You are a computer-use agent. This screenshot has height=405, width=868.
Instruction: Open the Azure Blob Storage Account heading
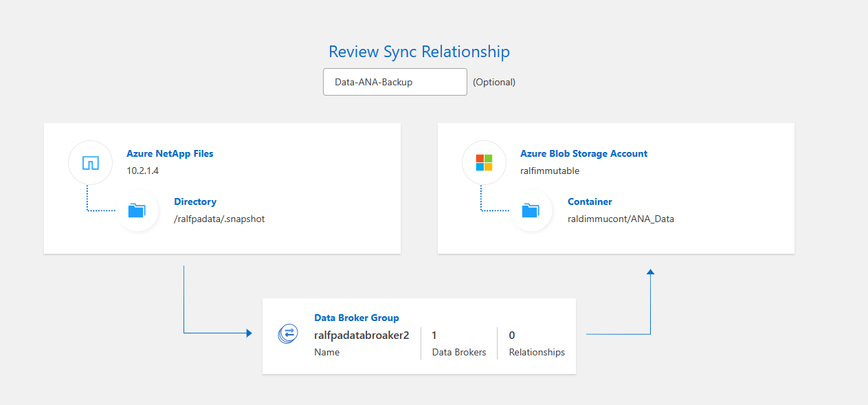coord(583,154)
